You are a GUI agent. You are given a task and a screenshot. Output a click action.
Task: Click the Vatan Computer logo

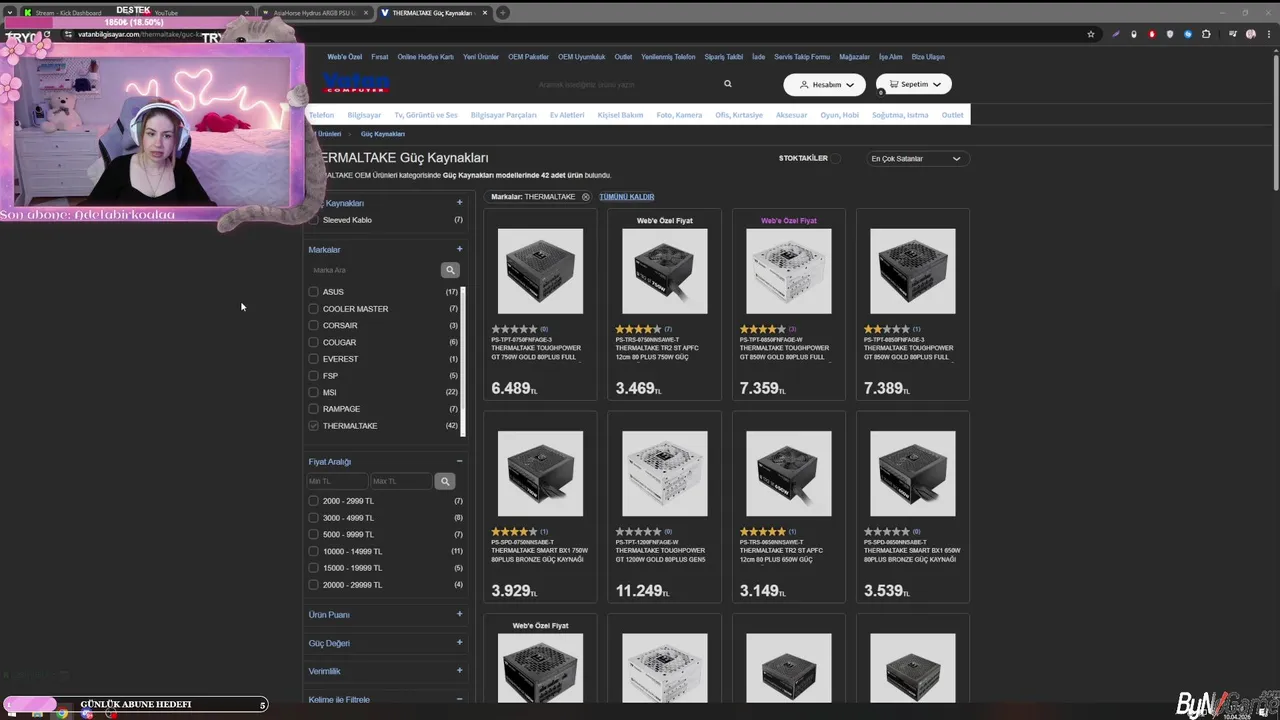coord(355,83)
